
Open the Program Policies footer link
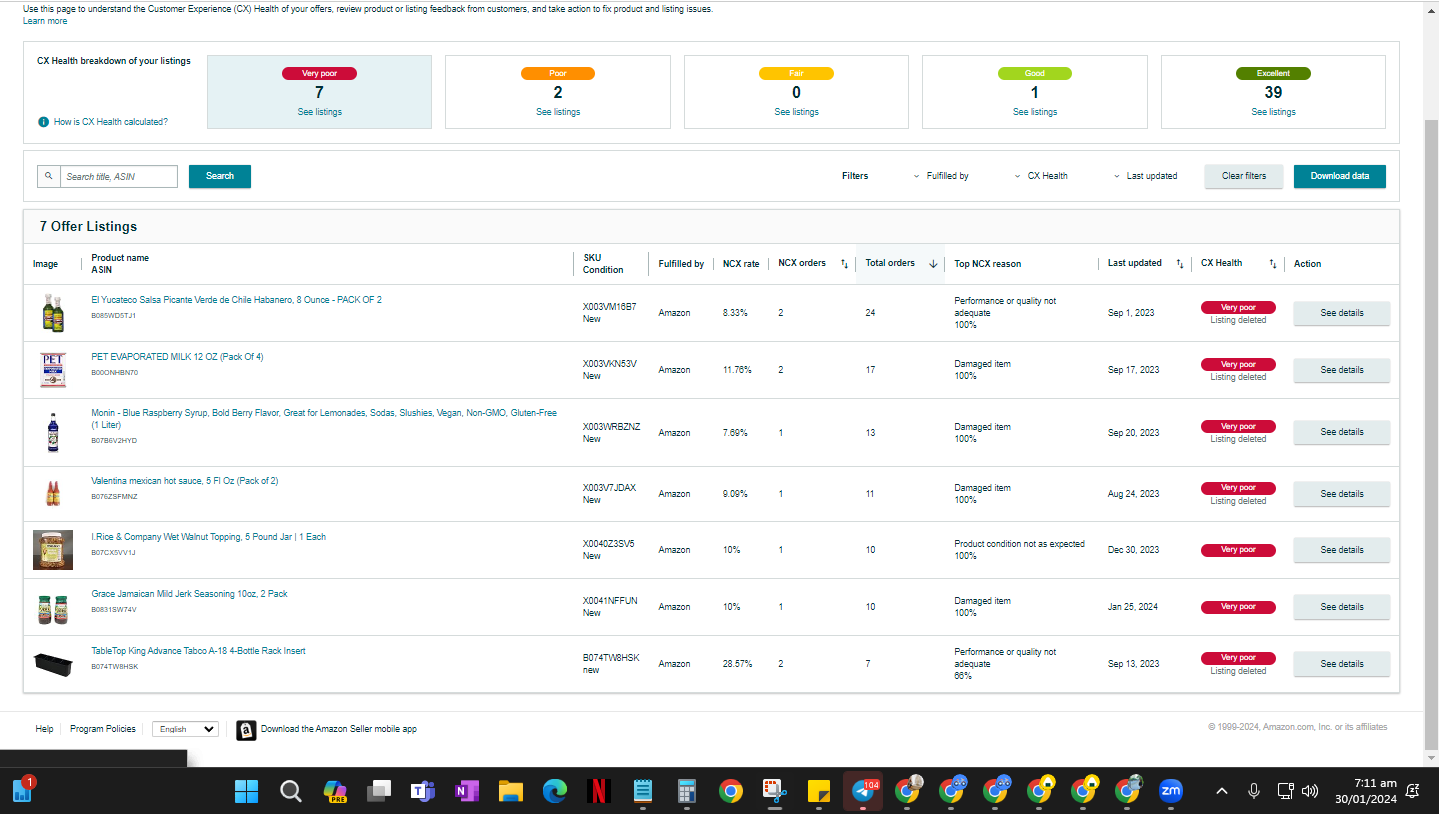point(103,729)
